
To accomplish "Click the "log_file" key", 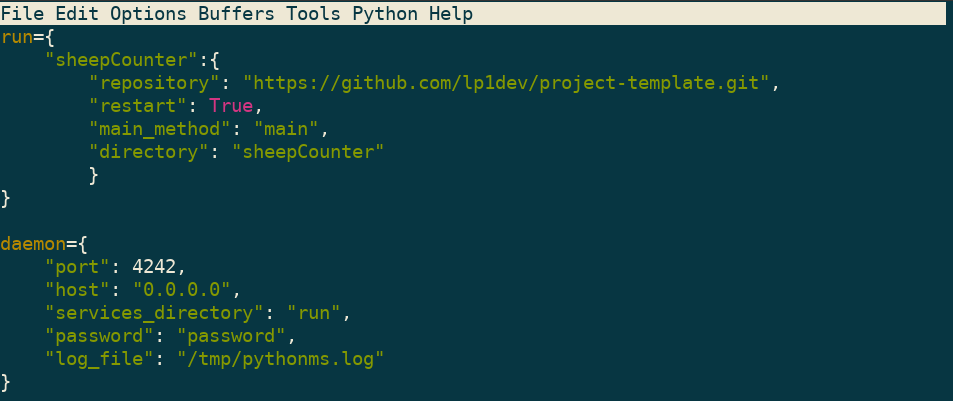I will (99, 359).
